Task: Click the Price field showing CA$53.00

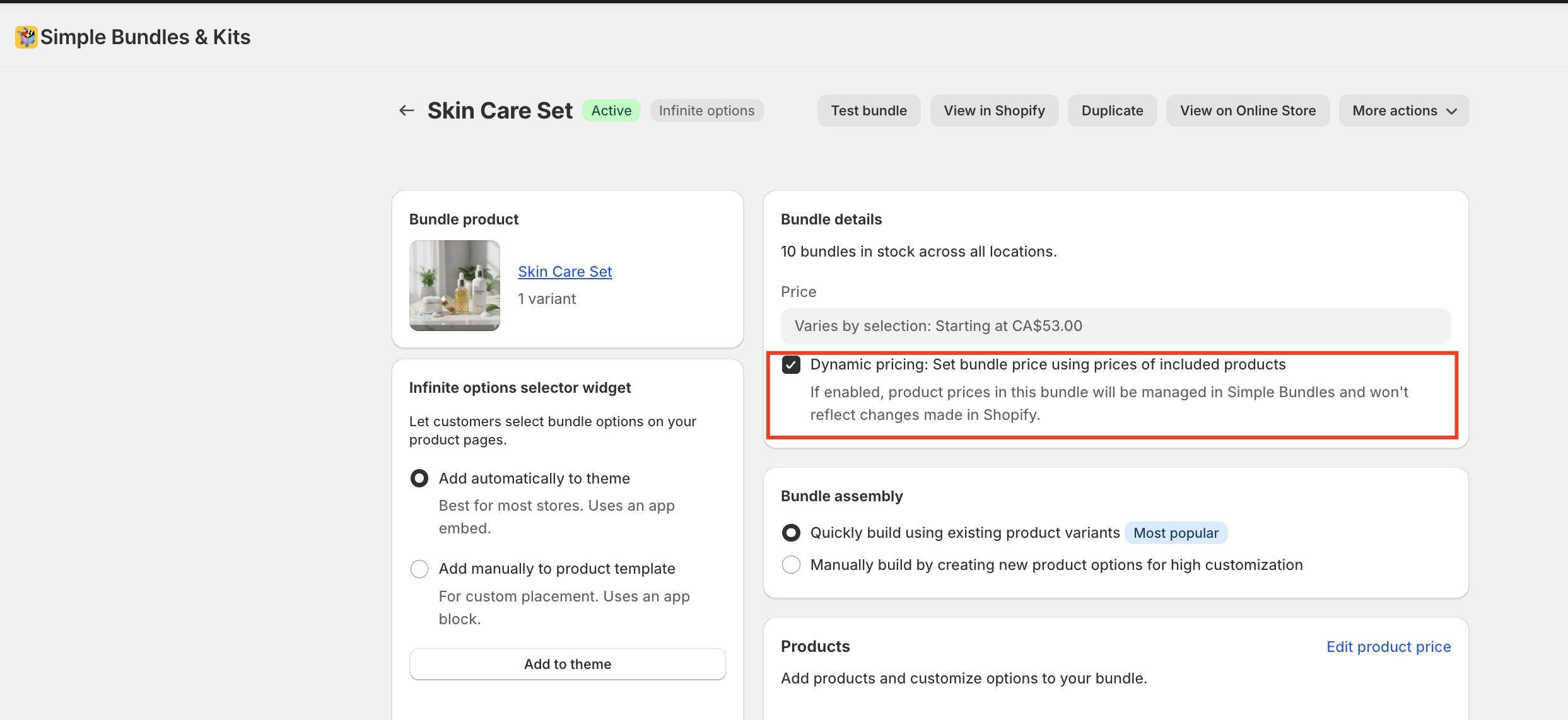Action: tap(1115, 326)
